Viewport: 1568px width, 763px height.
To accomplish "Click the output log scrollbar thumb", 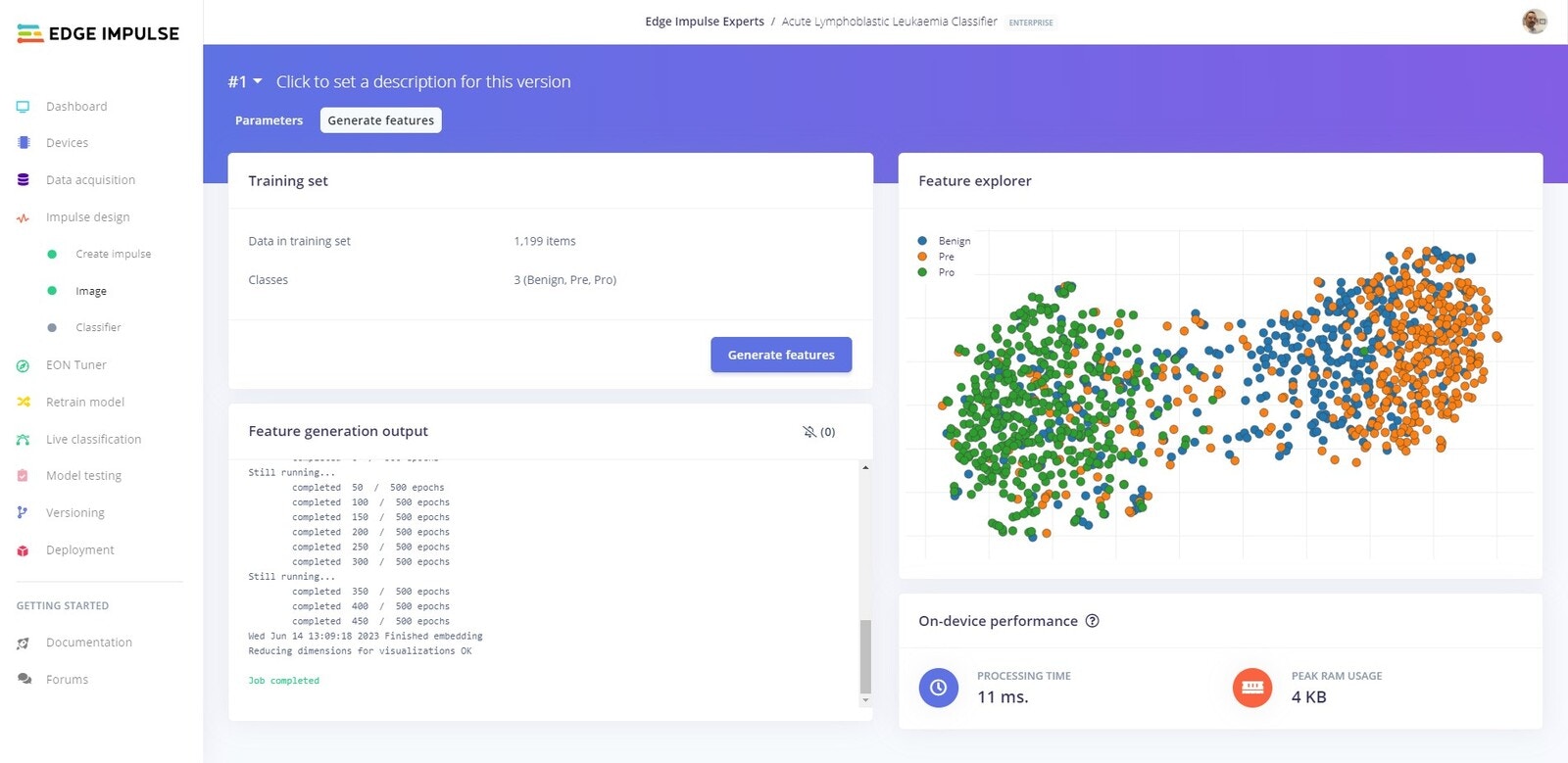I will (864, 656).
